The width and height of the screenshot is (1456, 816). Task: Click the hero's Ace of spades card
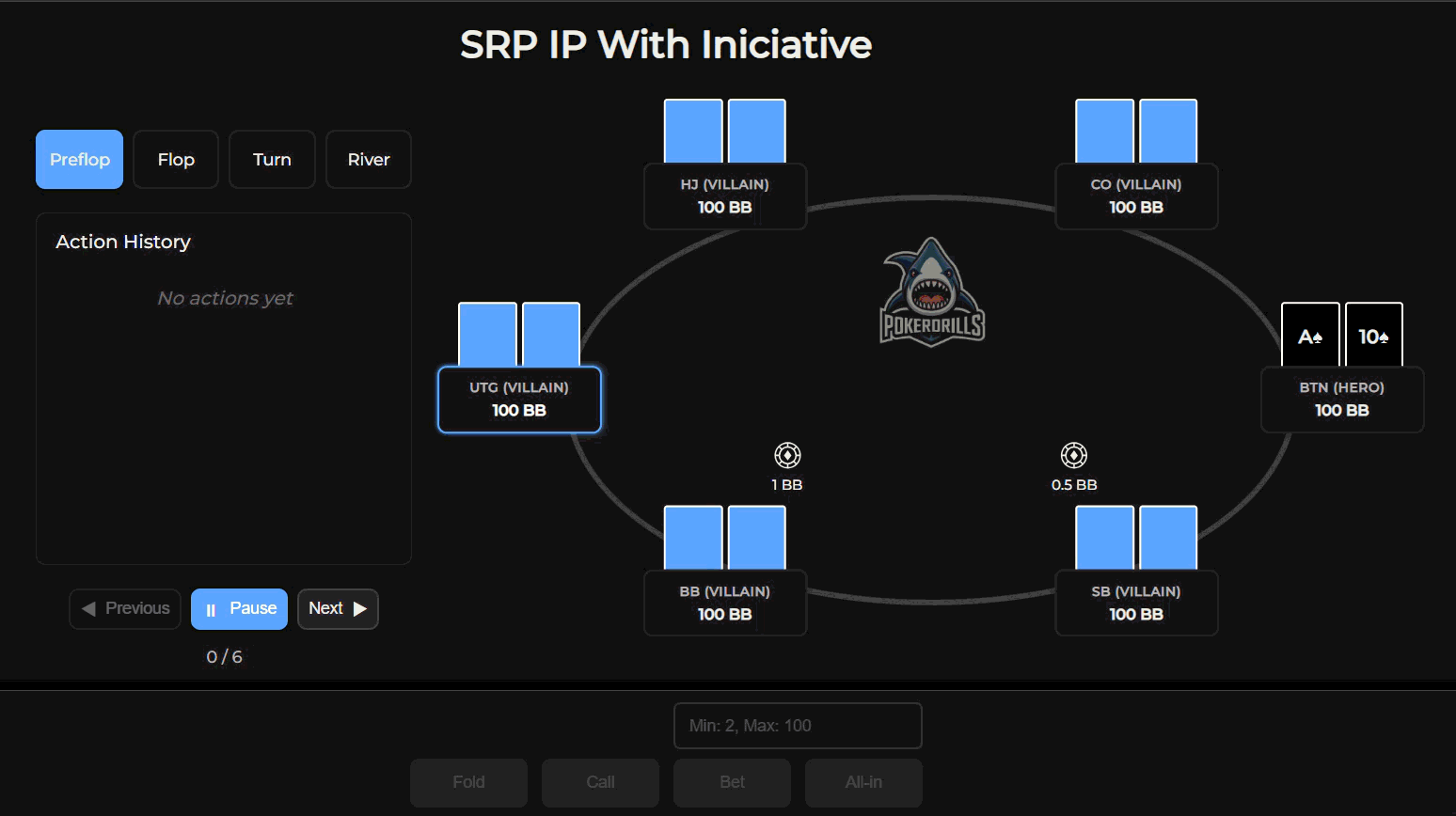1310,336
